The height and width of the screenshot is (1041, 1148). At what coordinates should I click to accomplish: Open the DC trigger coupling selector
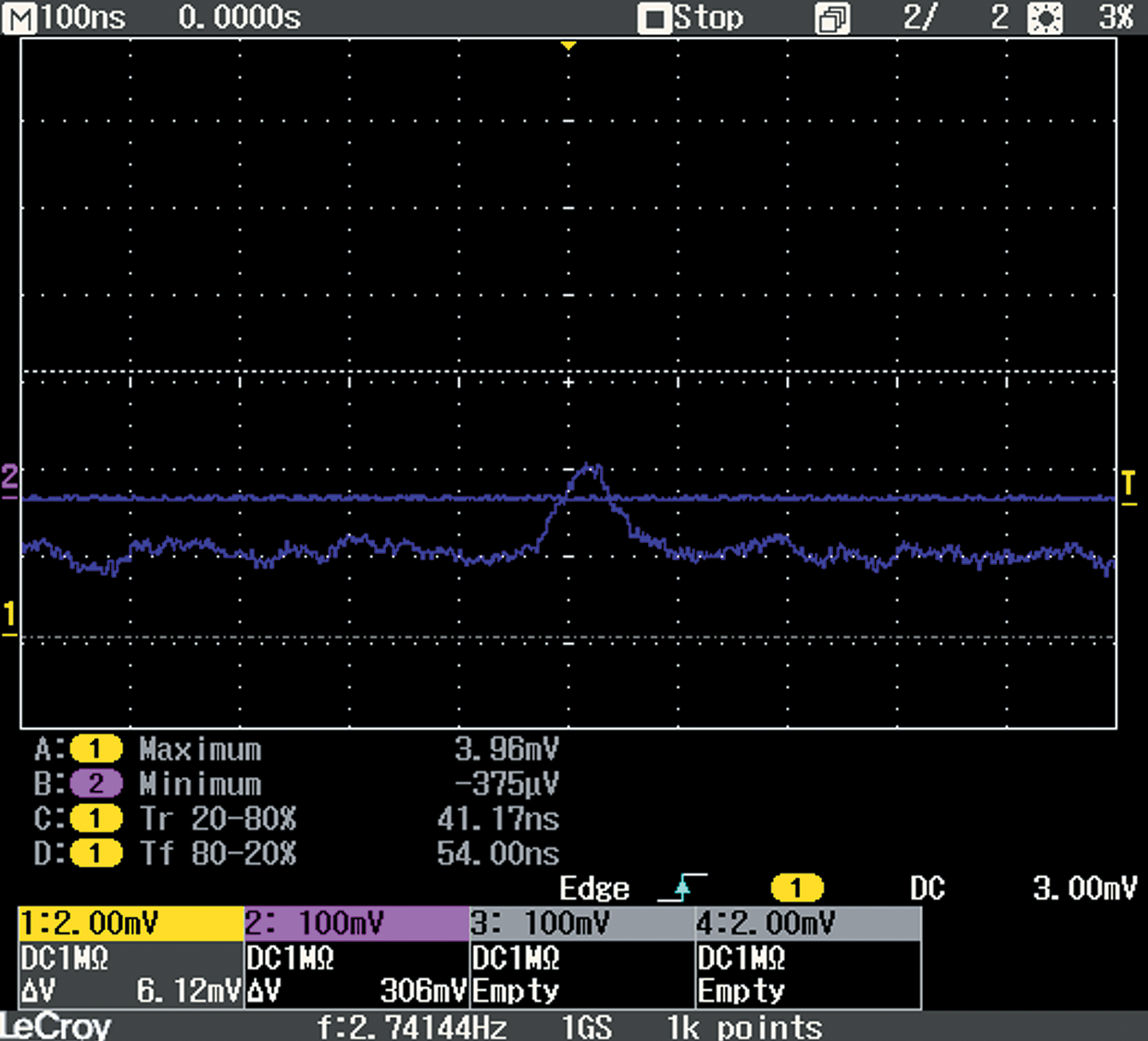coord(927,889)
